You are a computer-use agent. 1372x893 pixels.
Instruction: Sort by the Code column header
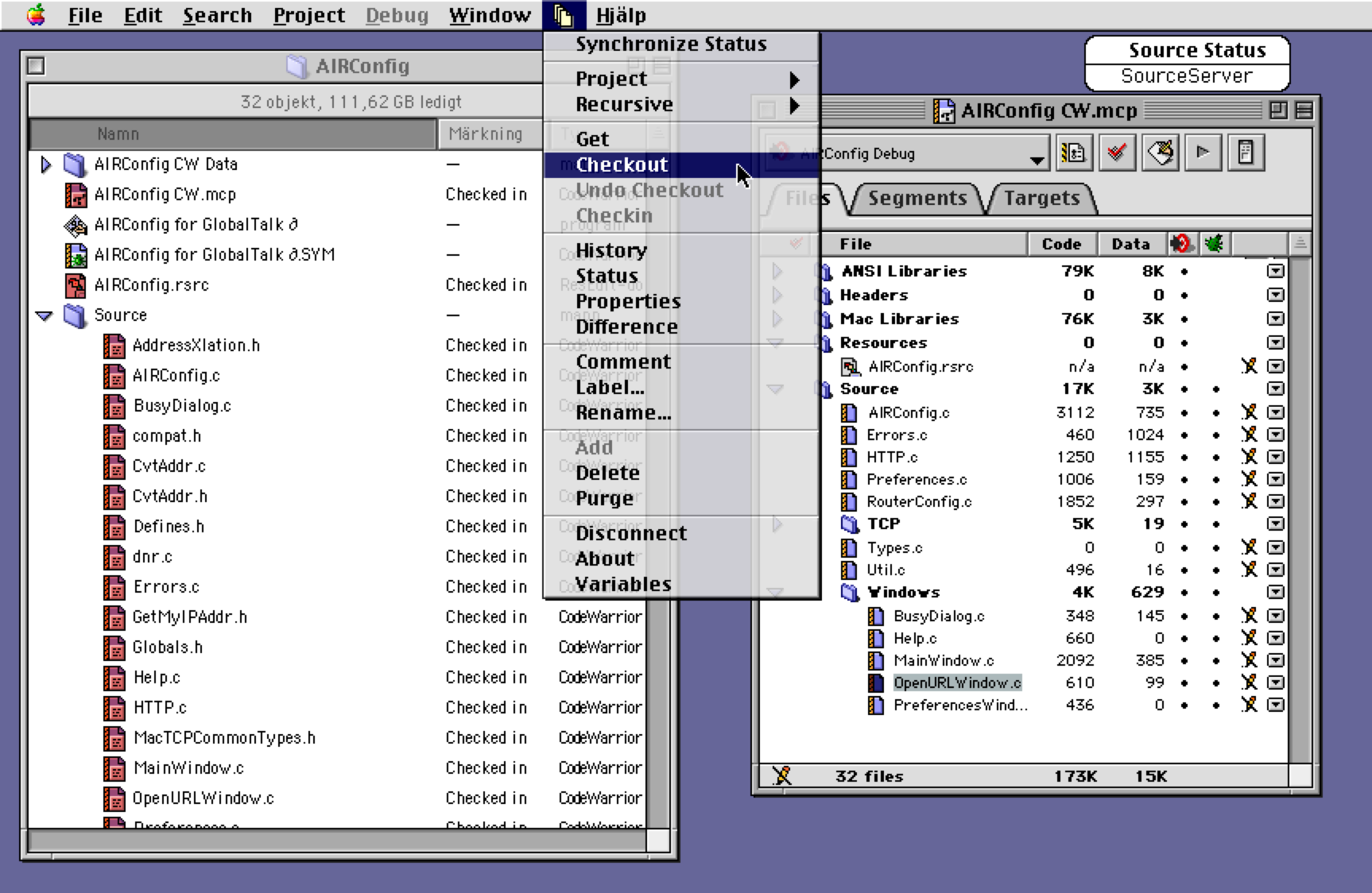click(x=1061, y=244)
